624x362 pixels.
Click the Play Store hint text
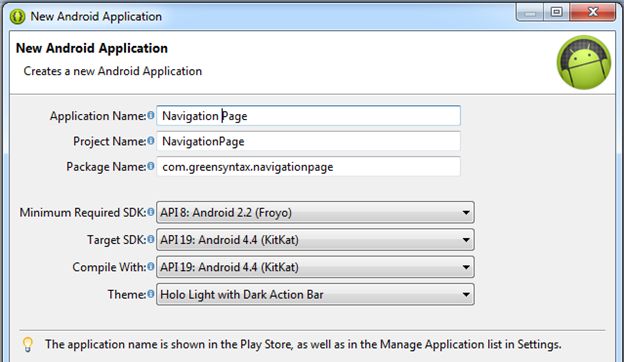(x=303, y=344)
